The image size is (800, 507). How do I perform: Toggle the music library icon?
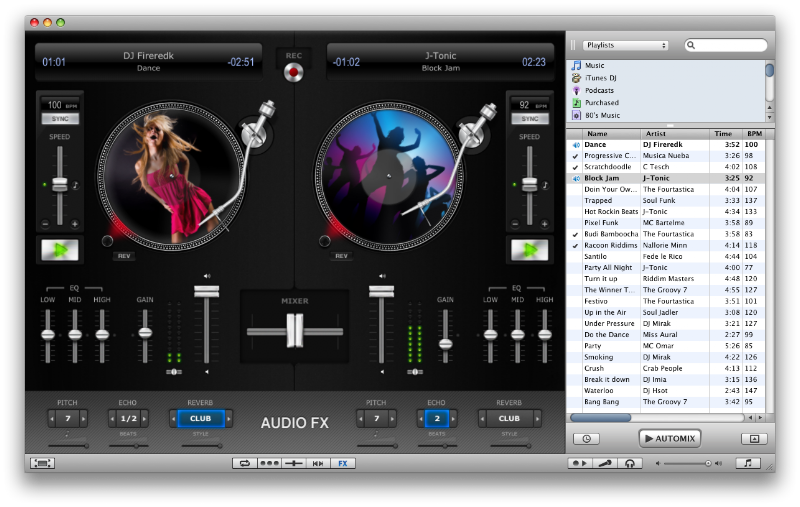point(748,463)
